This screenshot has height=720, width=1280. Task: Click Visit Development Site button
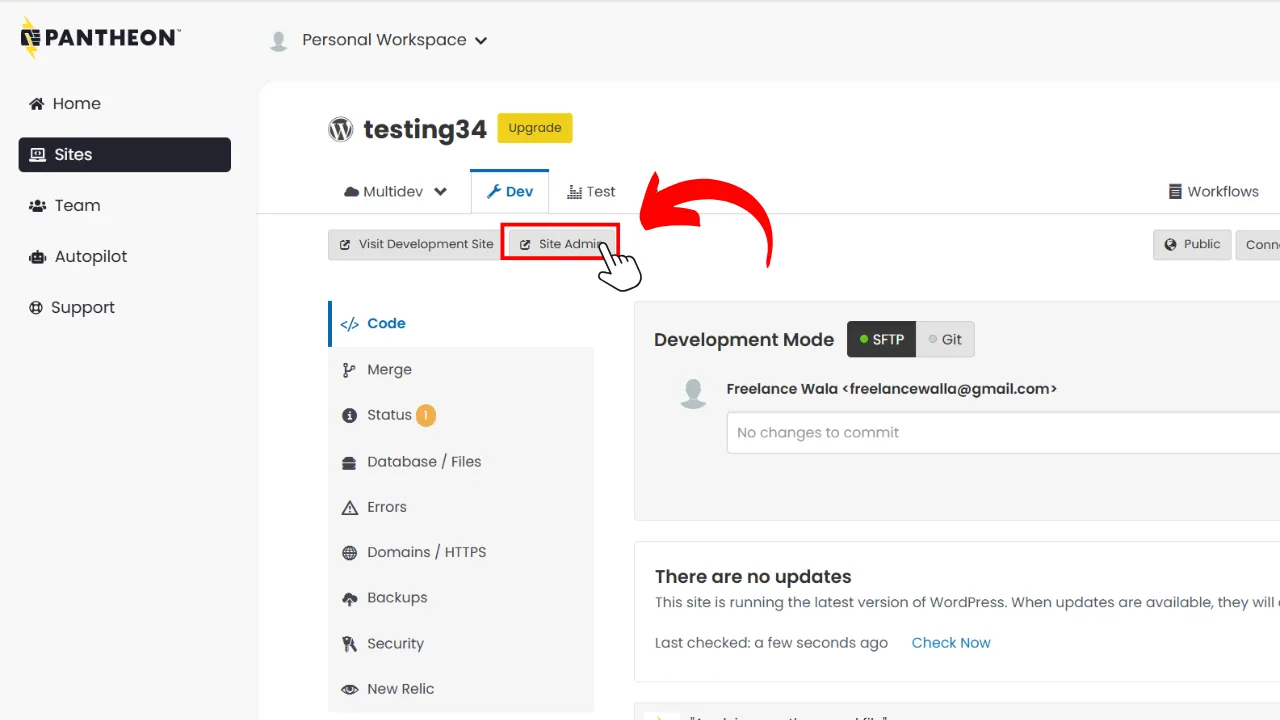coord(416,245)
